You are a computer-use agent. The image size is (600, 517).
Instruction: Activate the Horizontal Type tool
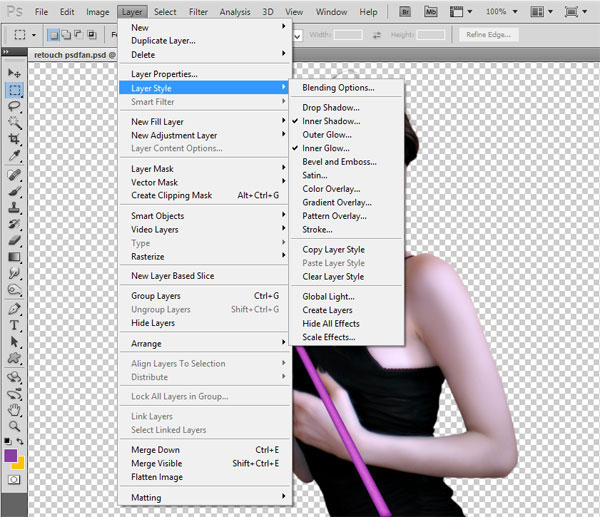pyautogui.click(x=14, y=325)
